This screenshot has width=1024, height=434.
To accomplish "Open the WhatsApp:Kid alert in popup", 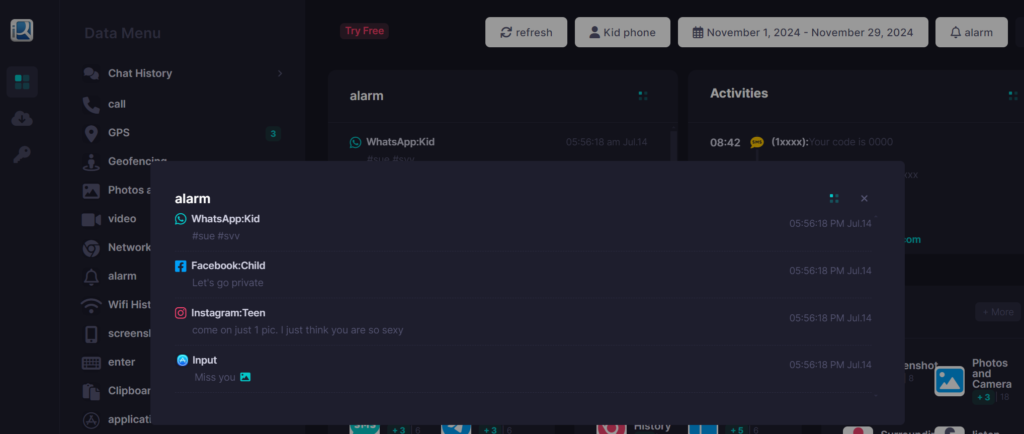I will pos(523,227).
